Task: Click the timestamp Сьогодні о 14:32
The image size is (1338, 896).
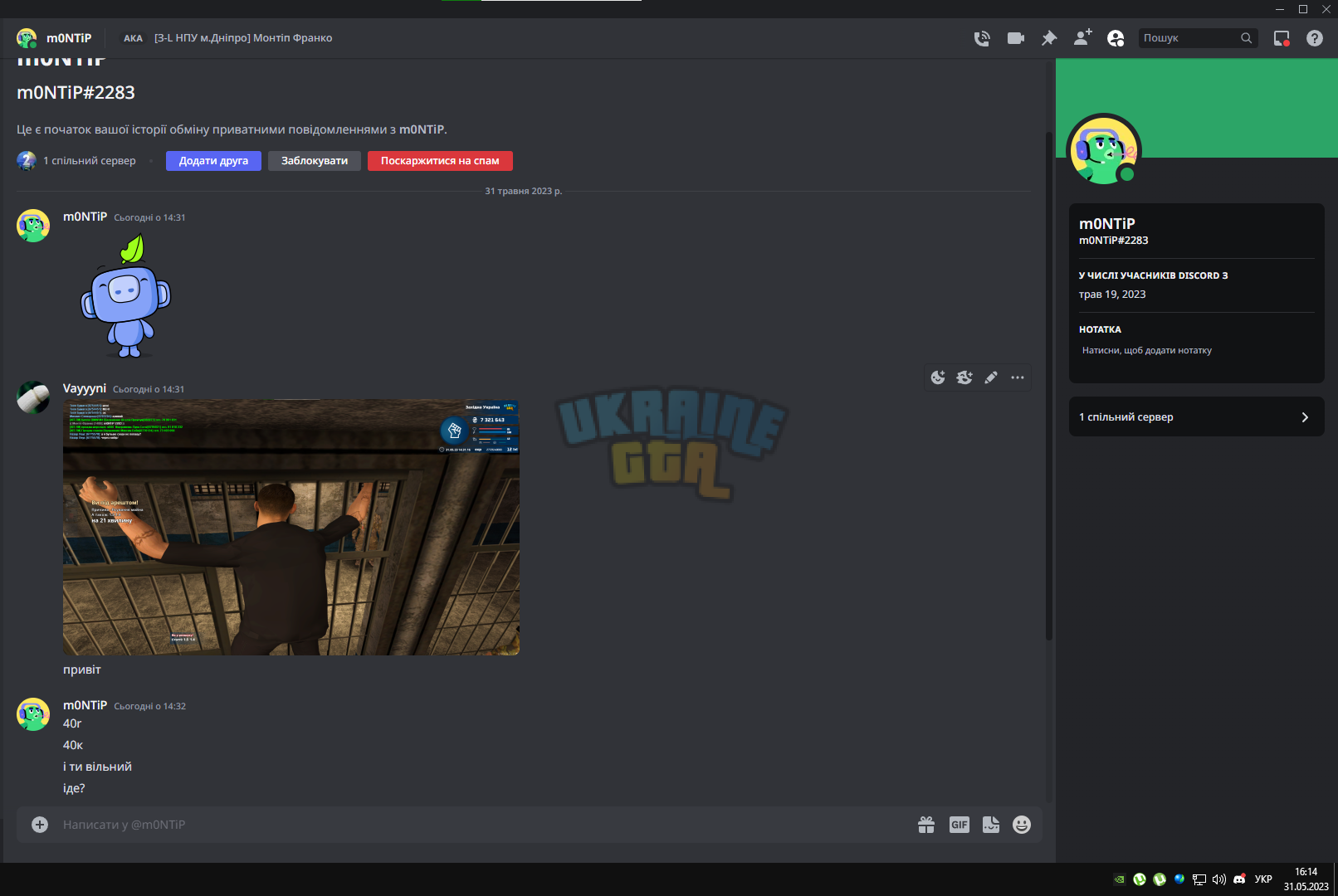Action: [150, 706]
